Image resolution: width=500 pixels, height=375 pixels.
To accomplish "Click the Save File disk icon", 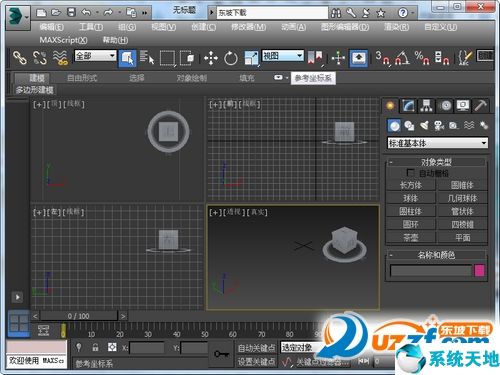I will click(71, 13).
